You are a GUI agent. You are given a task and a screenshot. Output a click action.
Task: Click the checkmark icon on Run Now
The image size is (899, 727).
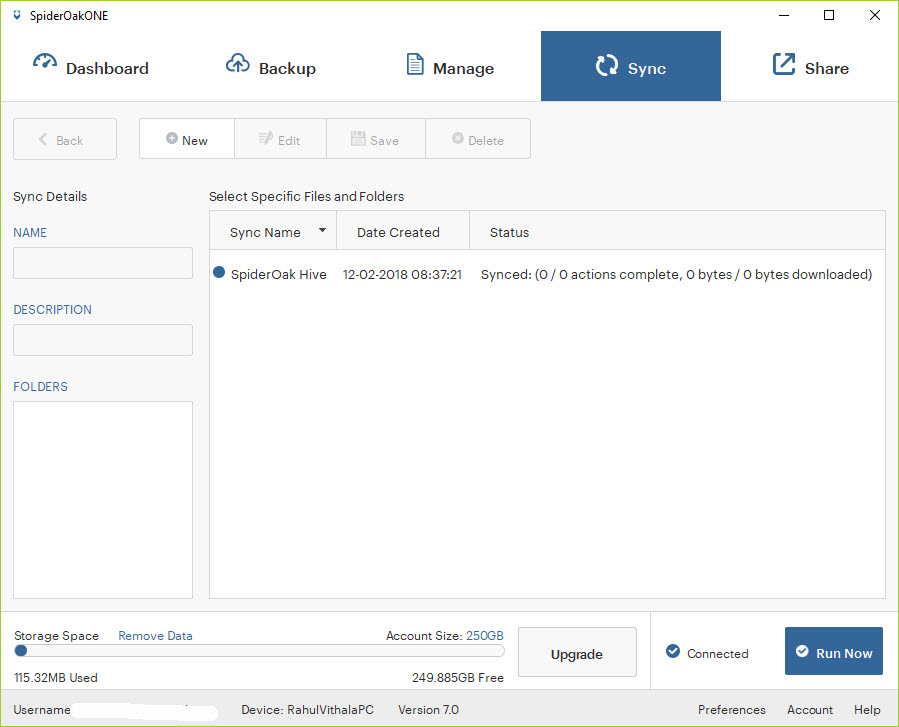pyautogui.click(x=802, y=651)
